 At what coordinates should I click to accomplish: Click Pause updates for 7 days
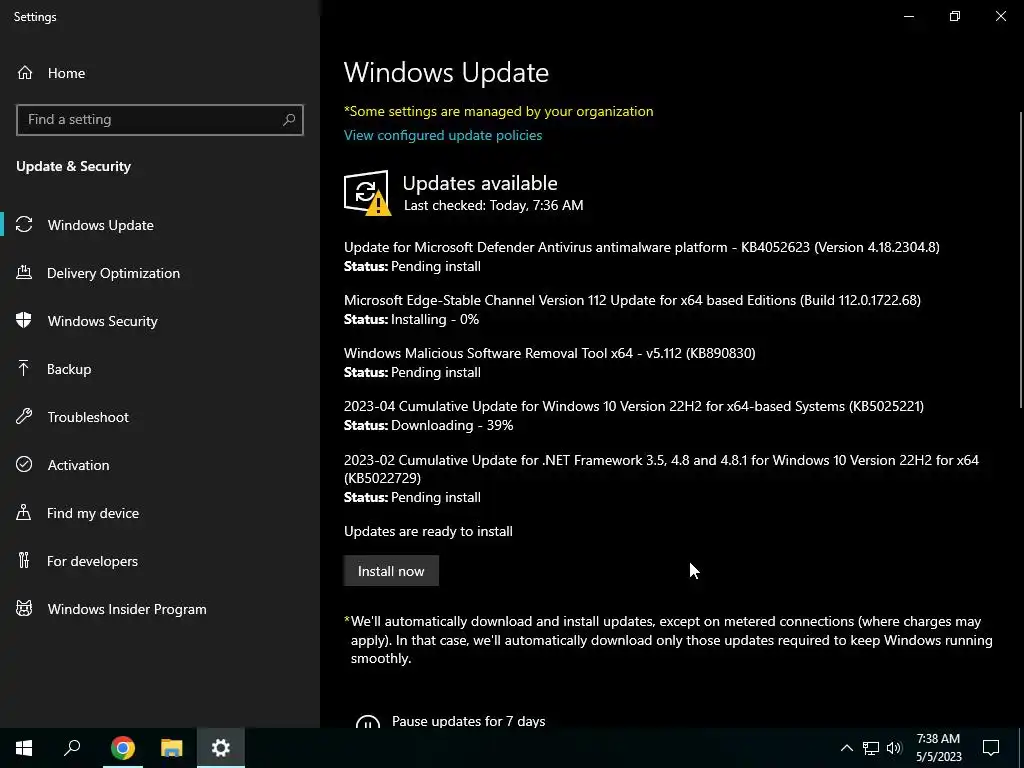(468, 721)
